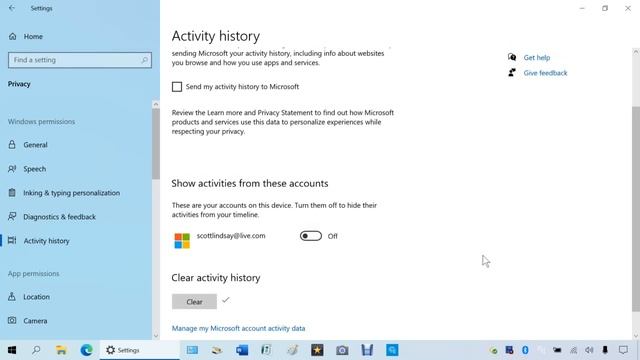The image size is (640, 360).
Task: Open the Give feedback link
Action: pos(545,73)
